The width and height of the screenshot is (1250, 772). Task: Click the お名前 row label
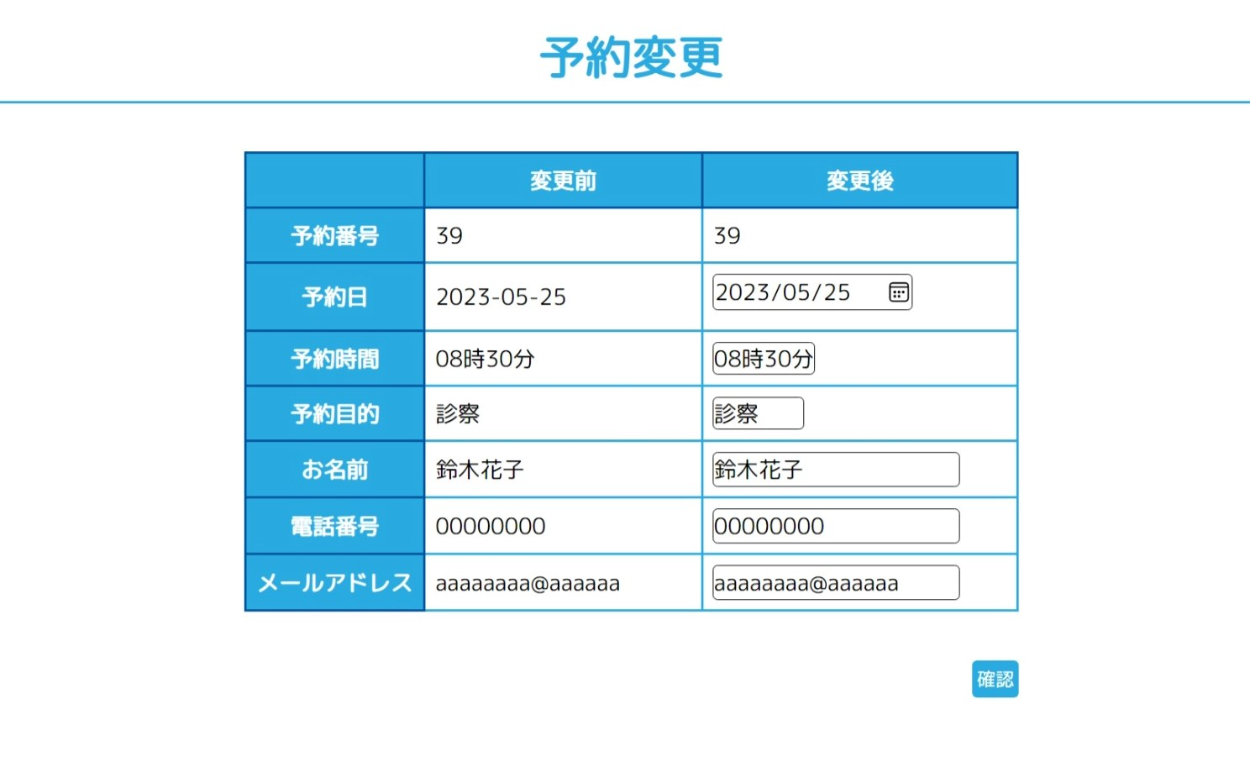[335, 470]
